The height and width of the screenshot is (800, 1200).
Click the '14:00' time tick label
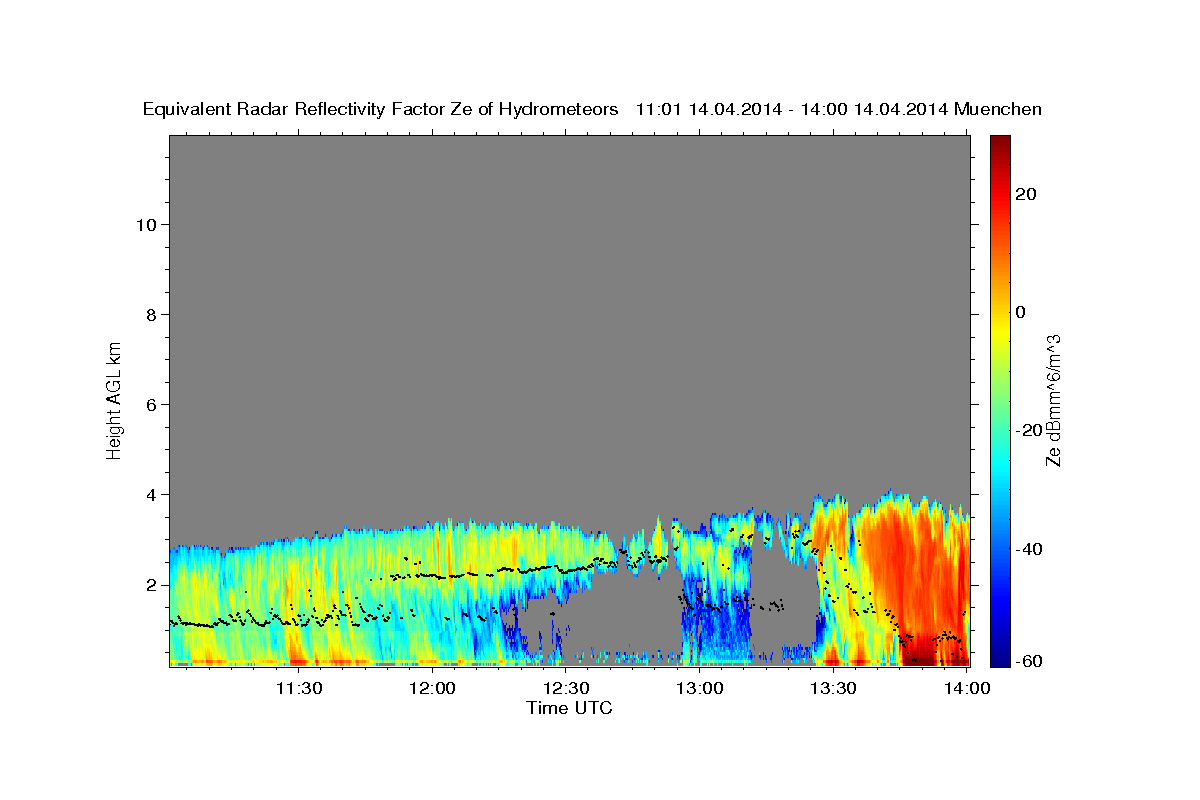pos(967,688)
